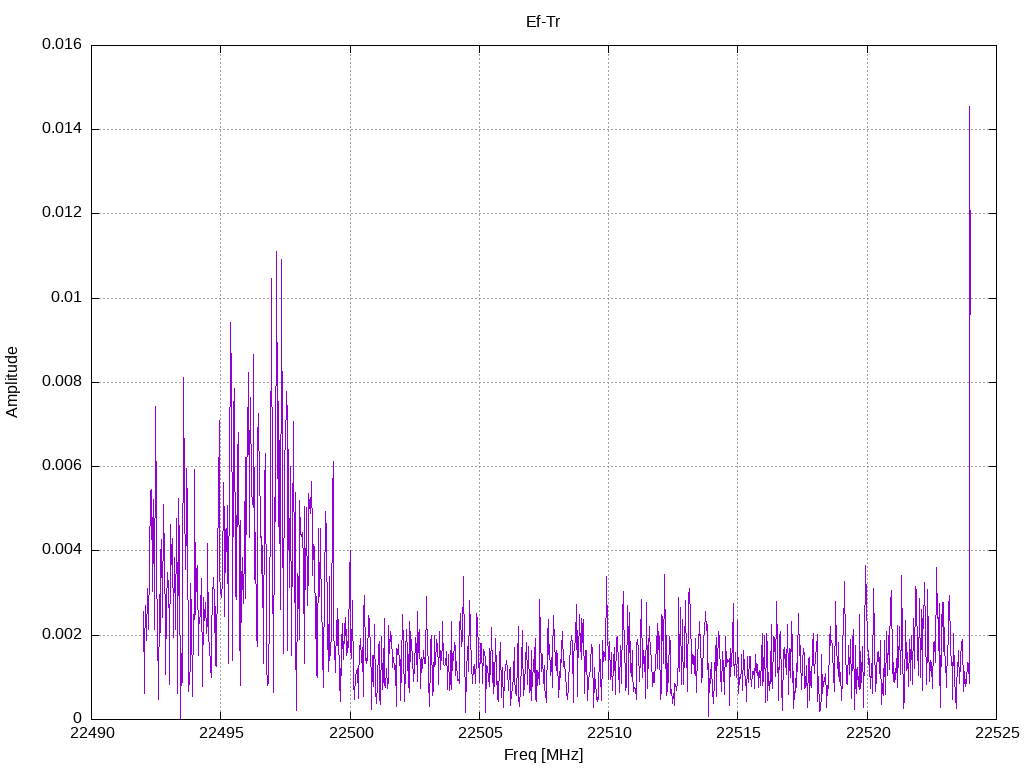Image resolution: width=1024 pixels, height=768 pixels.
Task: Select the 22515 x-axis tick label
Action: click(737, 734)
